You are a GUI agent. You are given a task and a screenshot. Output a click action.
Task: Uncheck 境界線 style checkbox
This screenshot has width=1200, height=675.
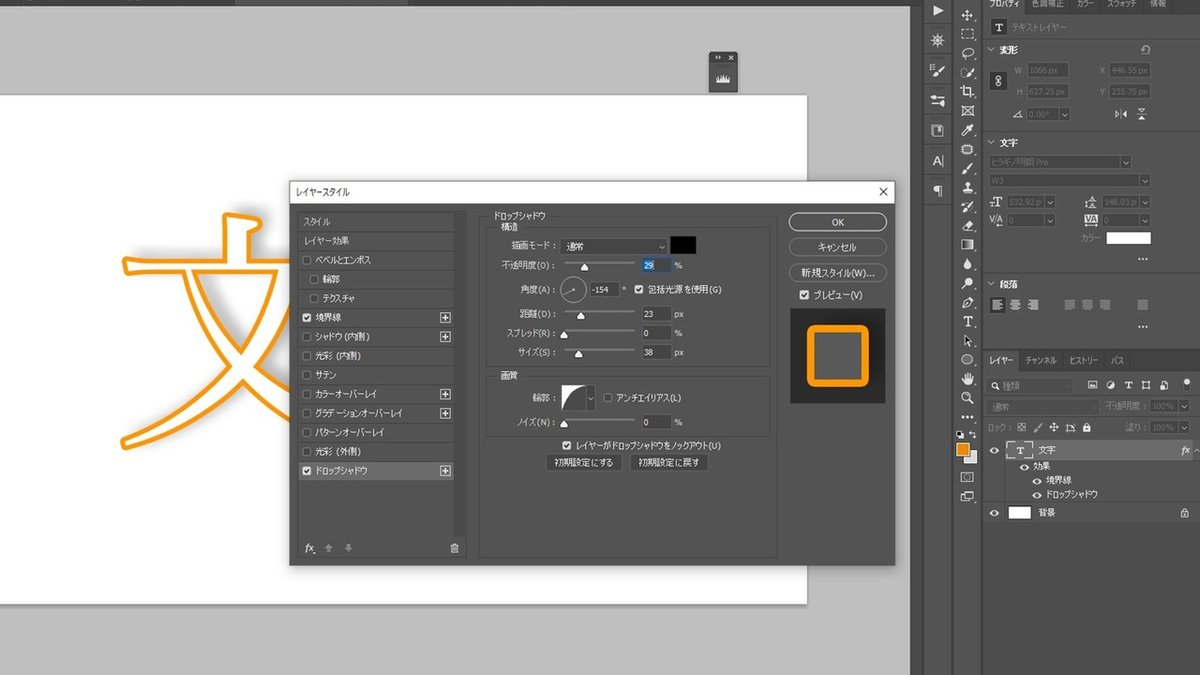coord(307,317)
